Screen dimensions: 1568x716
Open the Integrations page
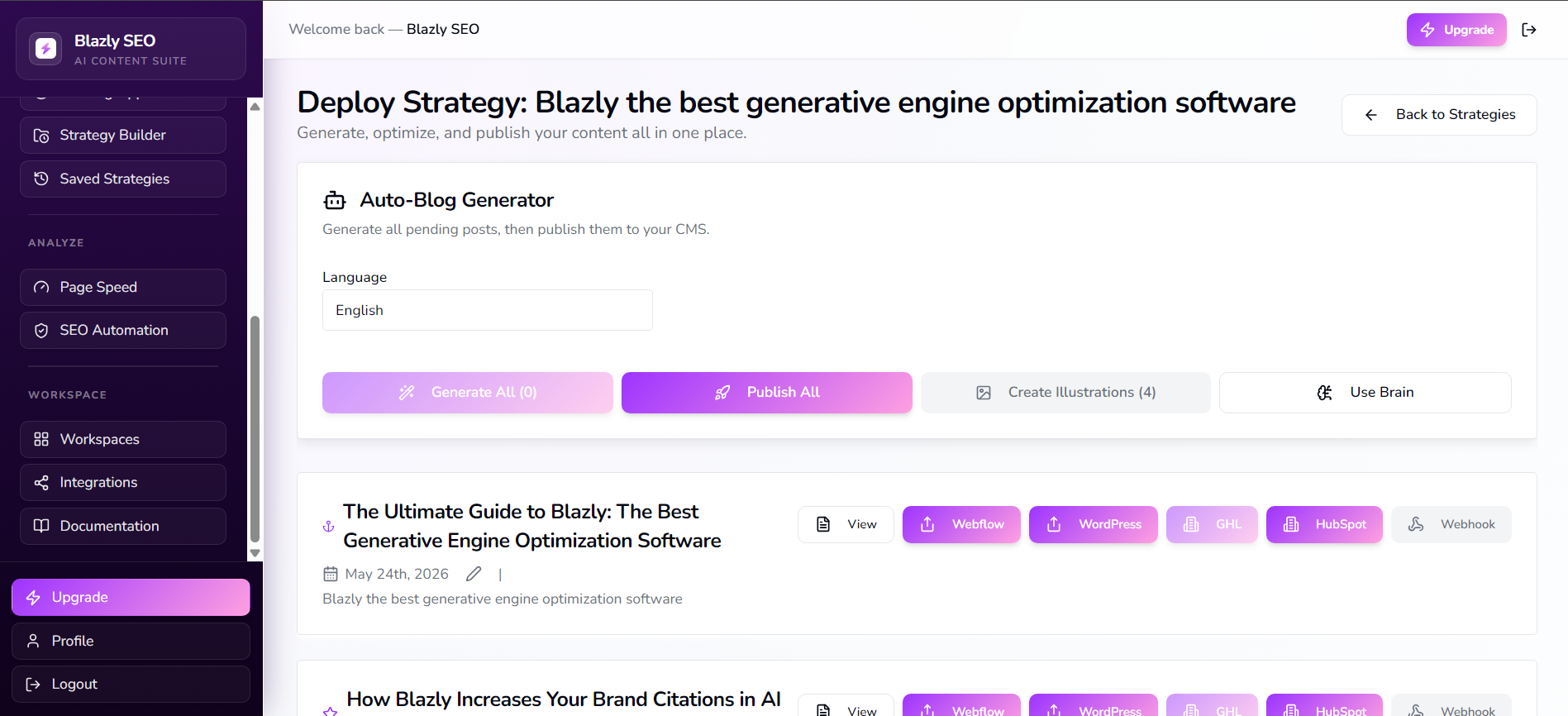pos(123,482)
